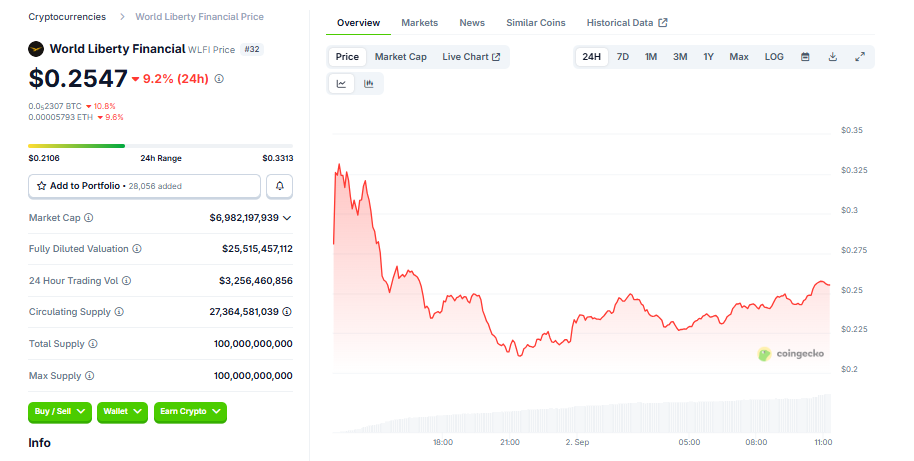Click the 24h Range progress bar
This screenshot has width=914, height=461.
point(160,146)
